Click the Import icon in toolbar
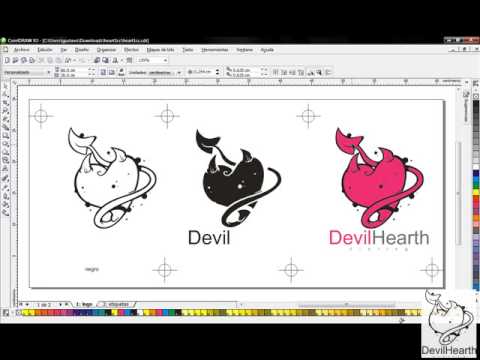The width and height of the screenshot is (480, 360). point(97,60)
